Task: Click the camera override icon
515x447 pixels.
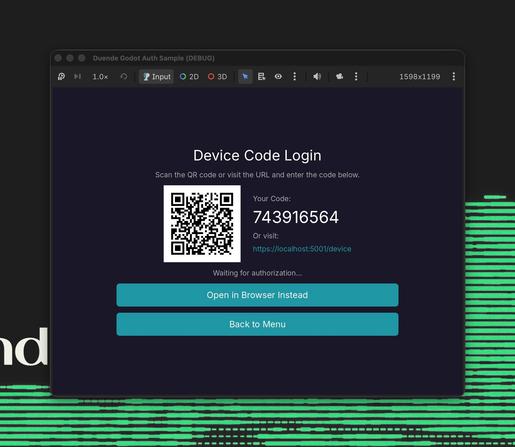Action: (x=340, y=77)
